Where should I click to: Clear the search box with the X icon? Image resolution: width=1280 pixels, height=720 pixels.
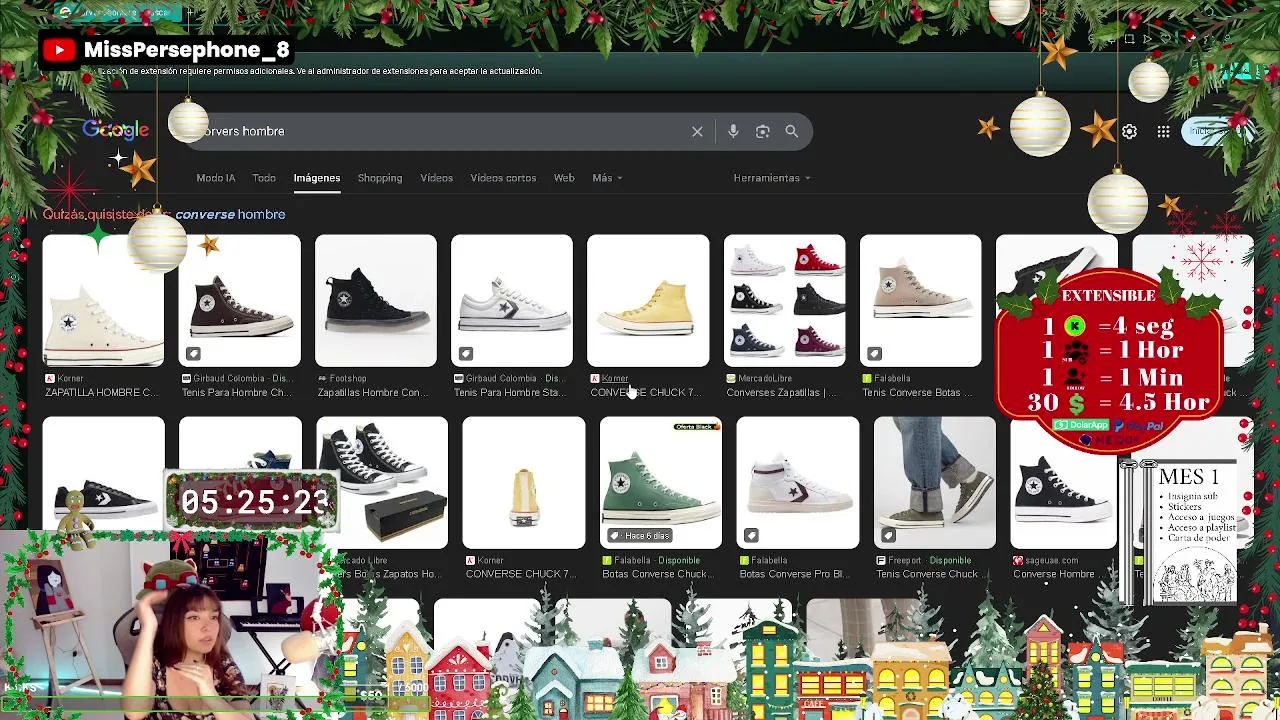[697, 131]
